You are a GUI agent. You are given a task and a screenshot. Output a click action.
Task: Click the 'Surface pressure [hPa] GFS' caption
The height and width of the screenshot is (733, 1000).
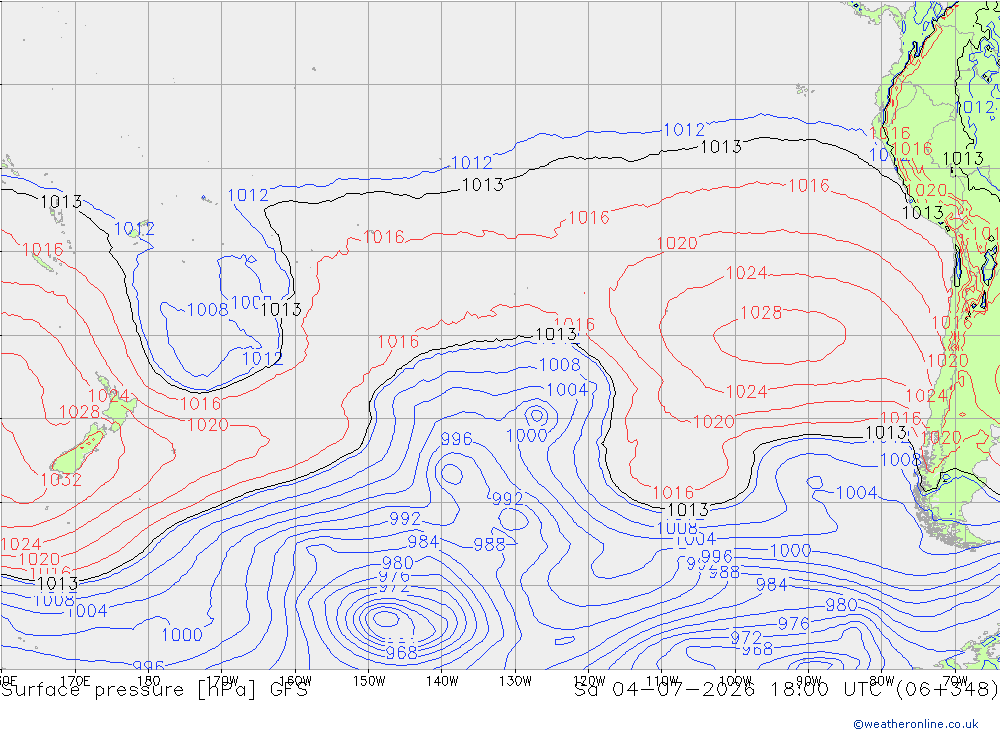click(154, 690)
